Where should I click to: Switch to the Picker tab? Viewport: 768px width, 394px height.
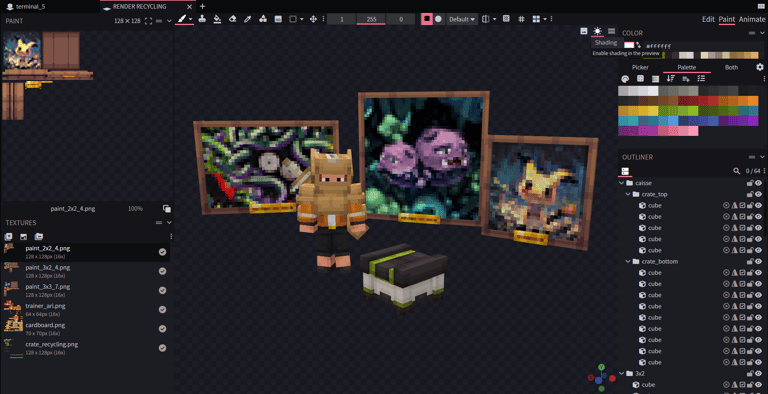click(x=640, y=67)
